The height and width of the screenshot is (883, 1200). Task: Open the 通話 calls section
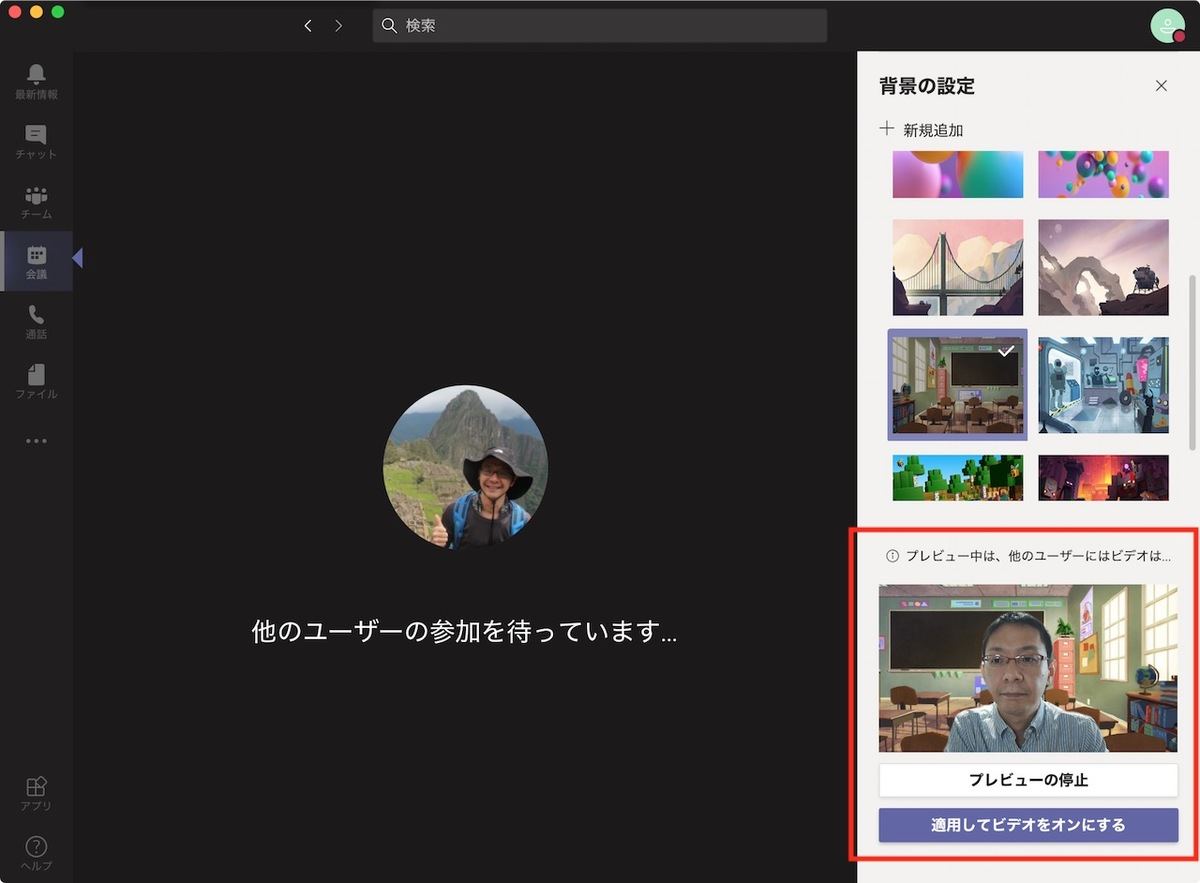(36, 321)
